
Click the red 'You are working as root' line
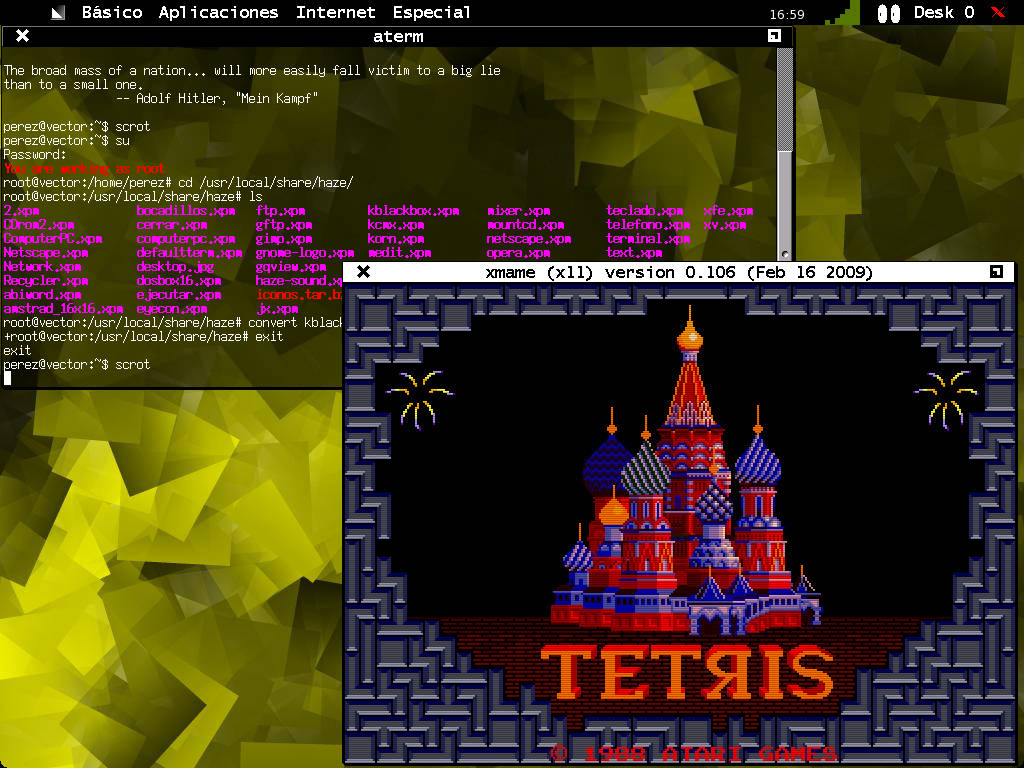coord(84,168)
